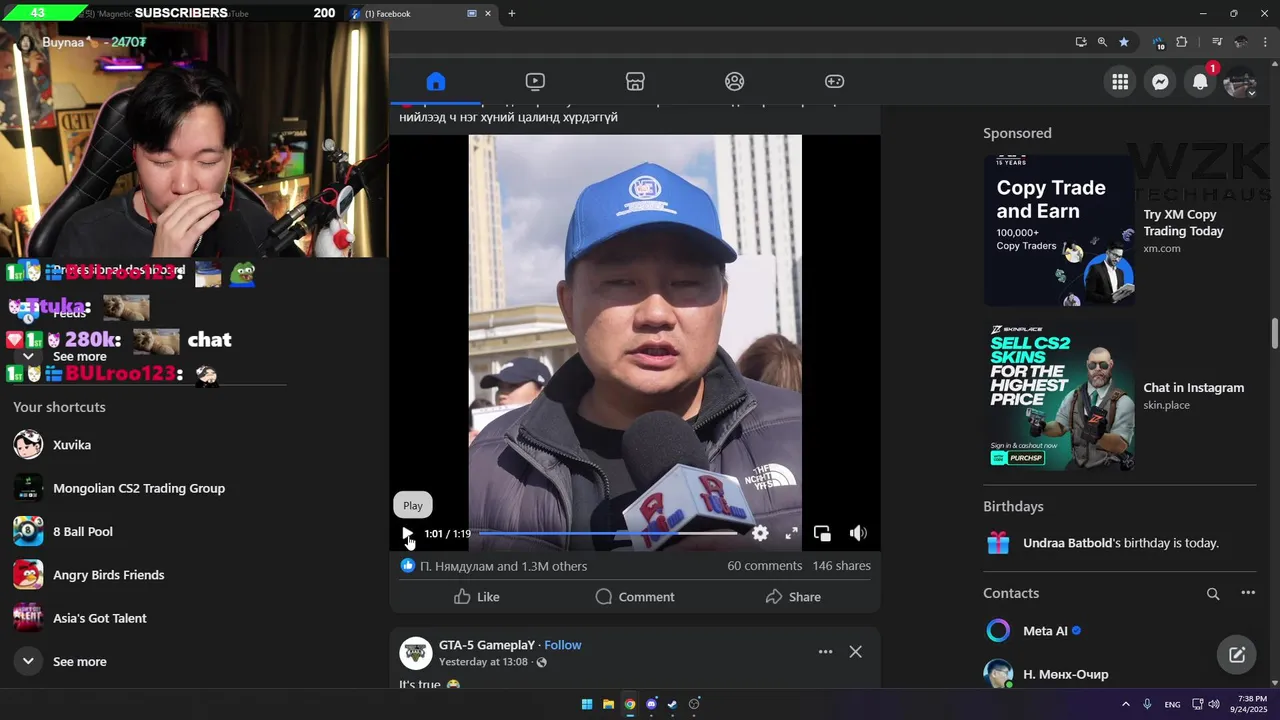
Task: Open page zoom control in address bar
Action: 1102,42
